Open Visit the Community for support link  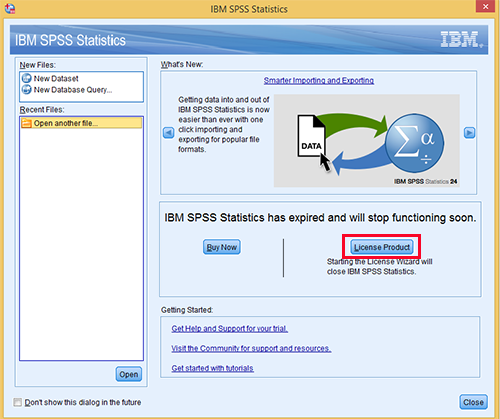click(x=251, y=348)
